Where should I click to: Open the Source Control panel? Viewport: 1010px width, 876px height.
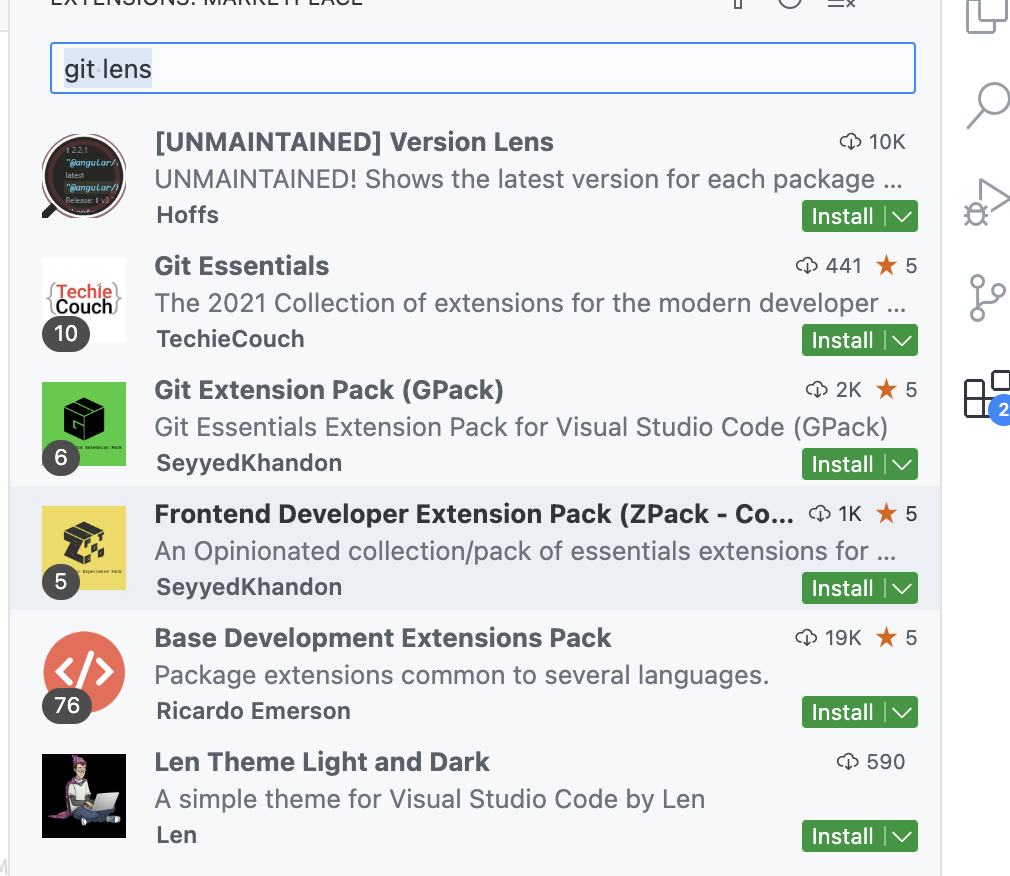[x=988, y=297]
